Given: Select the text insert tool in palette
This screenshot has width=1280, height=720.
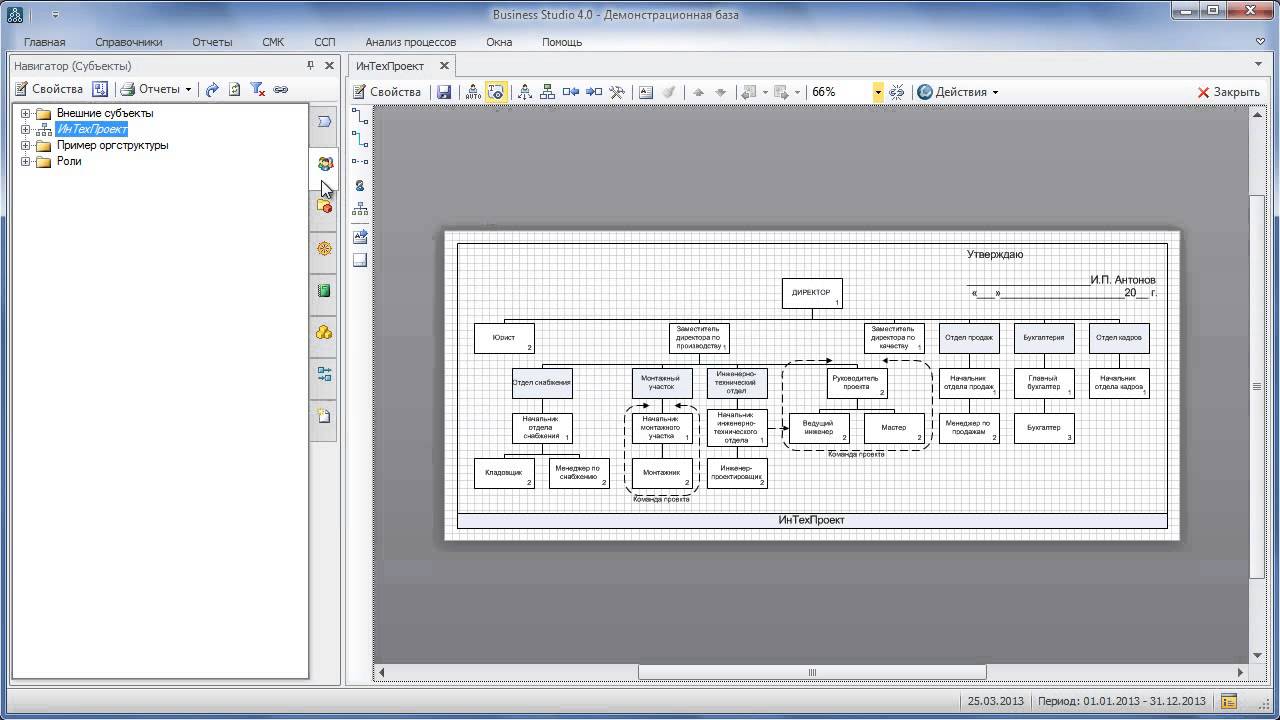Looking at the screenshot, I should (x=360, y=237).
